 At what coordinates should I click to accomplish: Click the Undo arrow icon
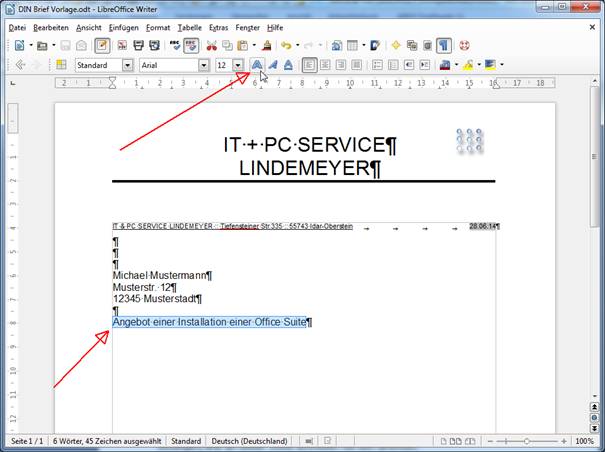click(x=286, y=46)
